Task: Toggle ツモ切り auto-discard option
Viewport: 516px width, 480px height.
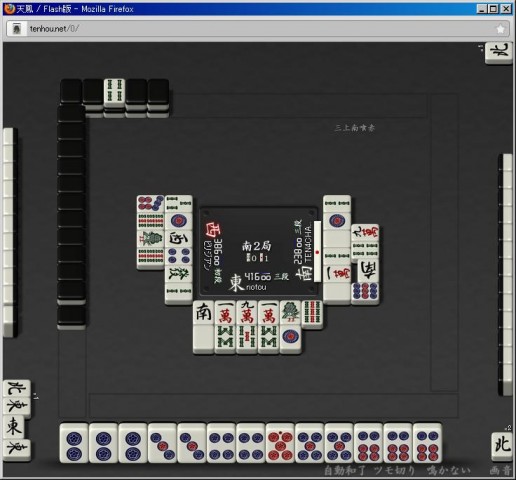Action: [x=394, y=471]
